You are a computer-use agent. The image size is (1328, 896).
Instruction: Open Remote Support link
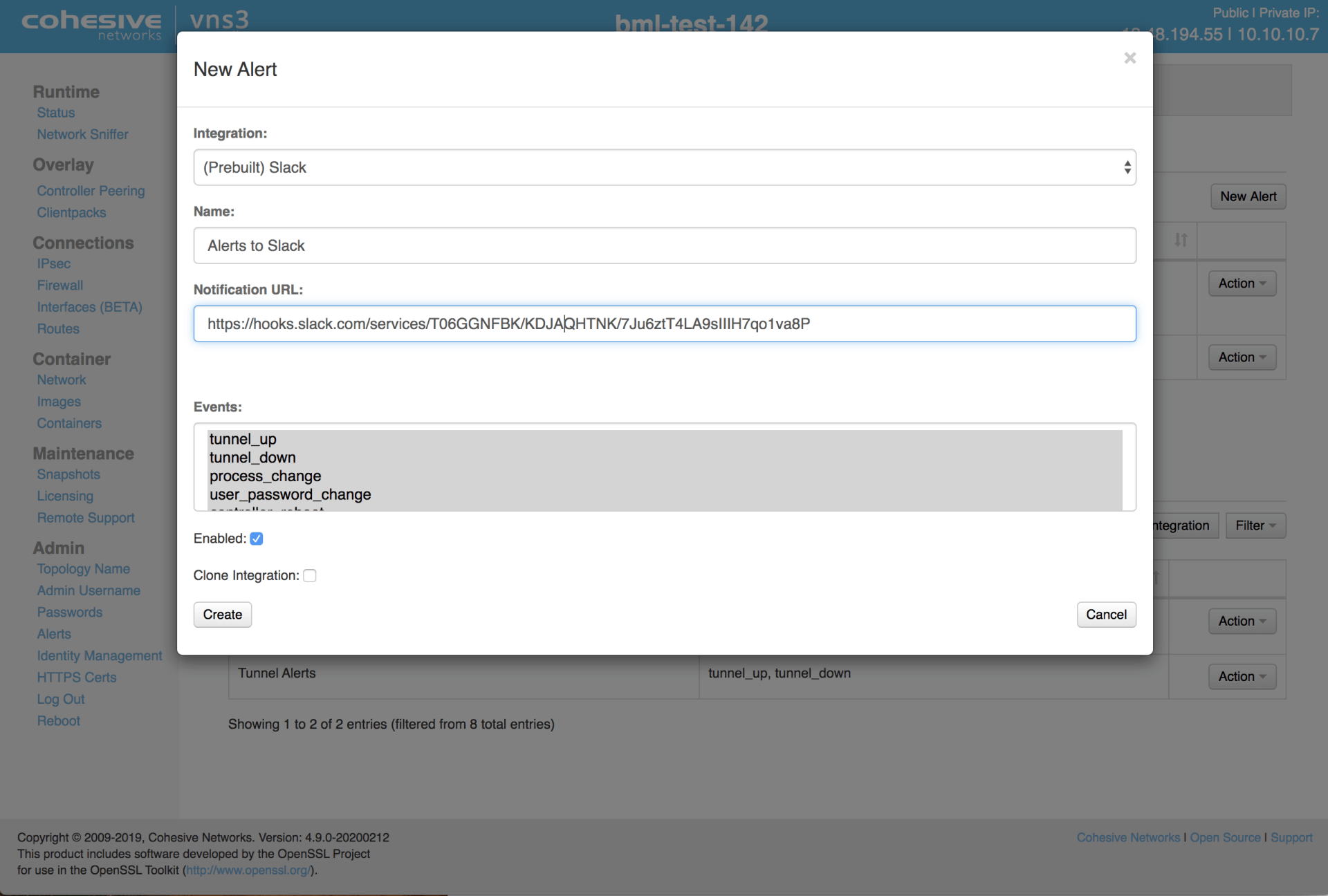86,518
